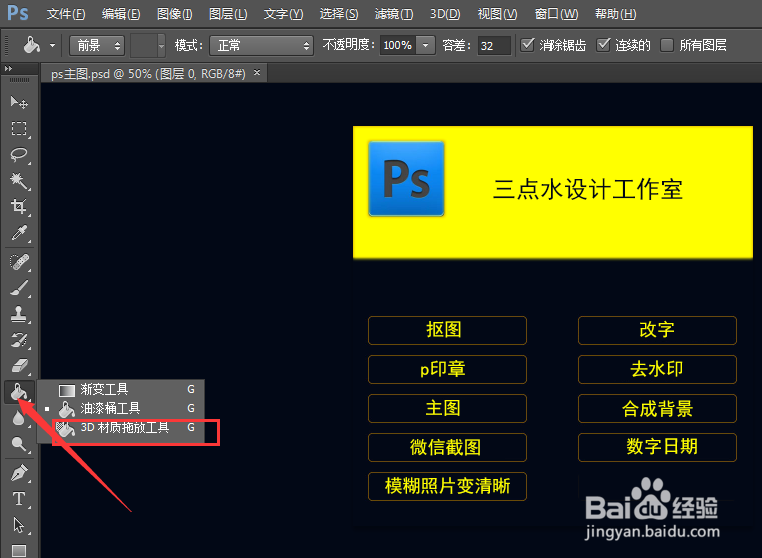
Task: Select the Path Selection tool
Action: pos(19,525)
